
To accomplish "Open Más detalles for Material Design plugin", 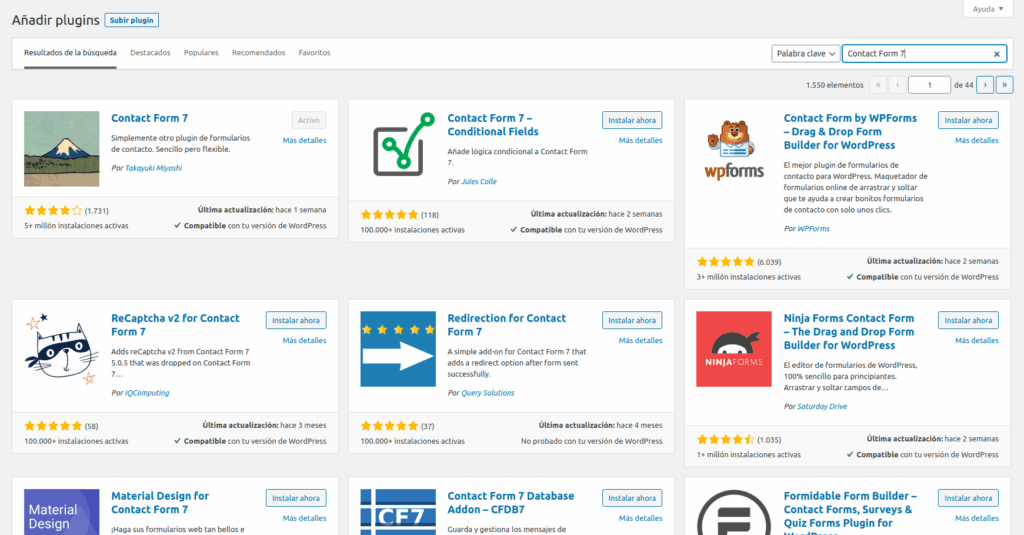I will click(x=304, y=518).
